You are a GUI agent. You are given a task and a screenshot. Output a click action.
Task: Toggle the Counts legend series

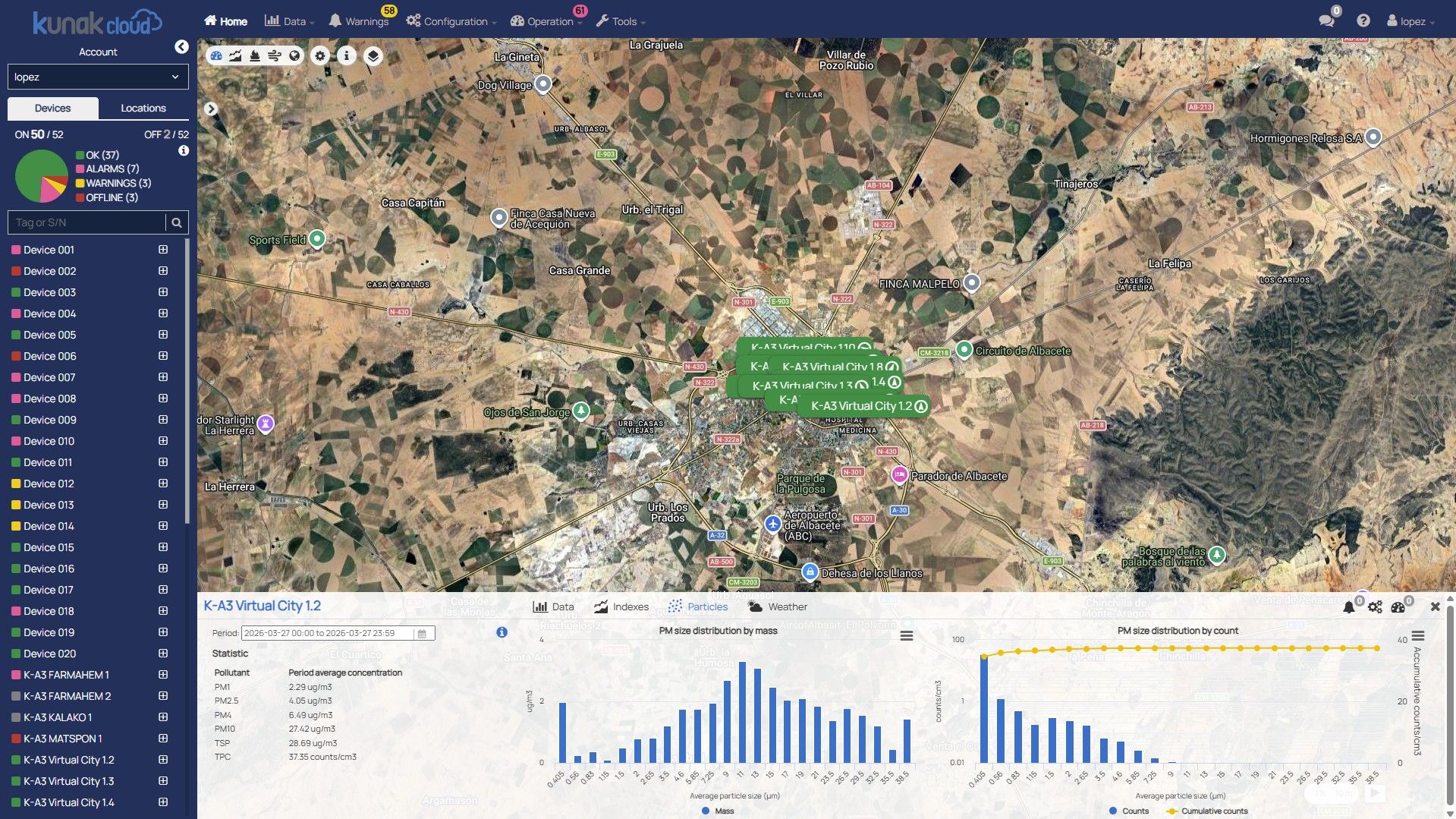point(1129,811)
